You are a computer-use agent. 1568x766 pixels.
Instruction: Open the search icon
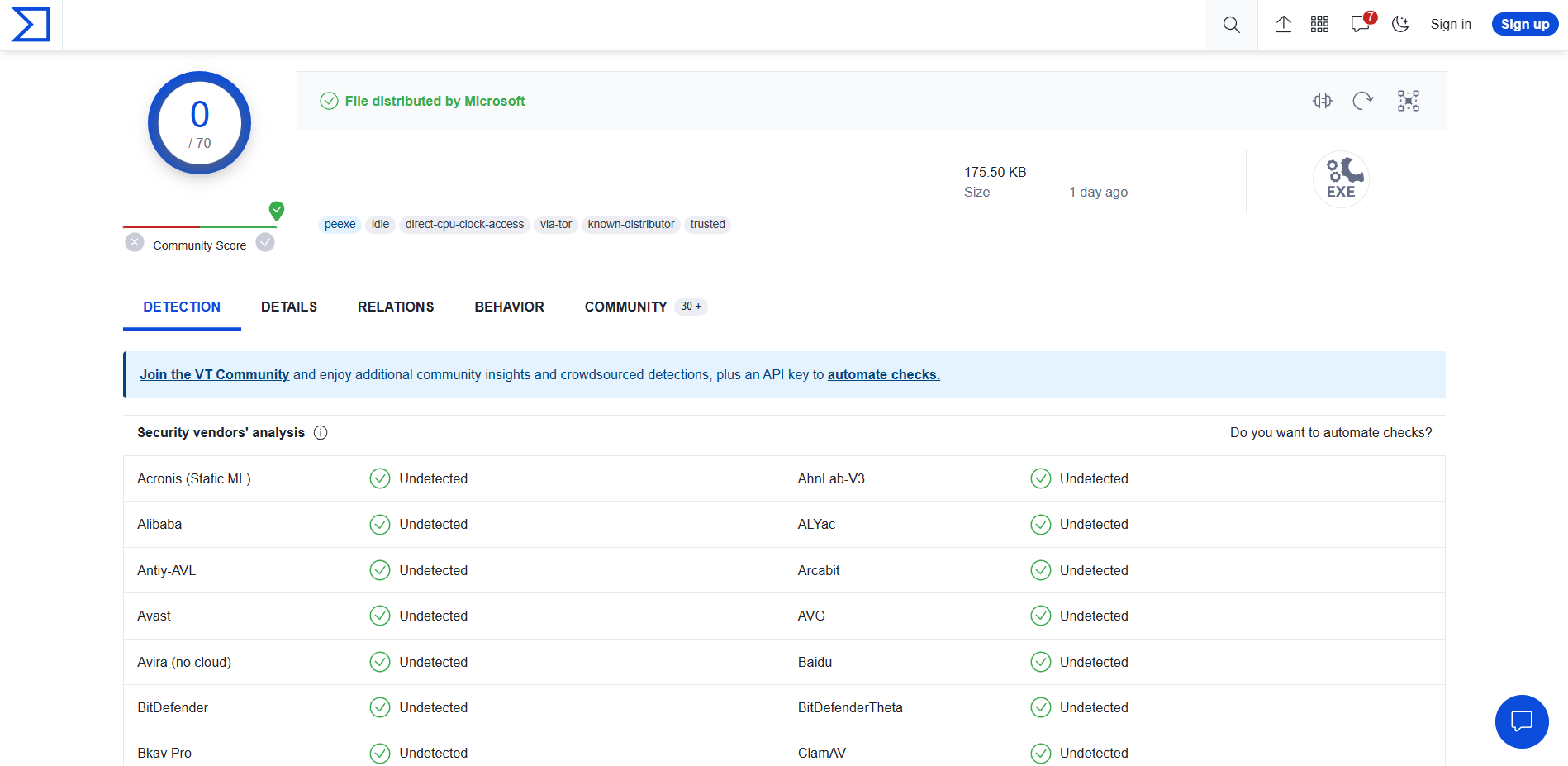[x=1231, y=25]
